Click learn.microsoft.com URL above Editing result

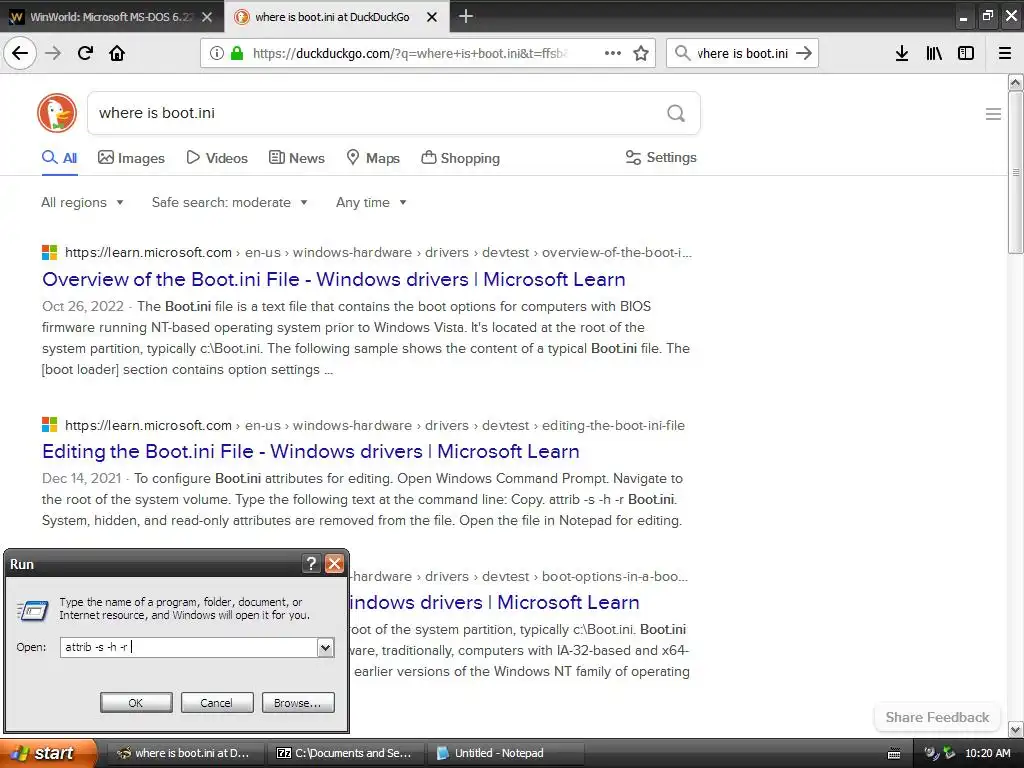(148, 425)
